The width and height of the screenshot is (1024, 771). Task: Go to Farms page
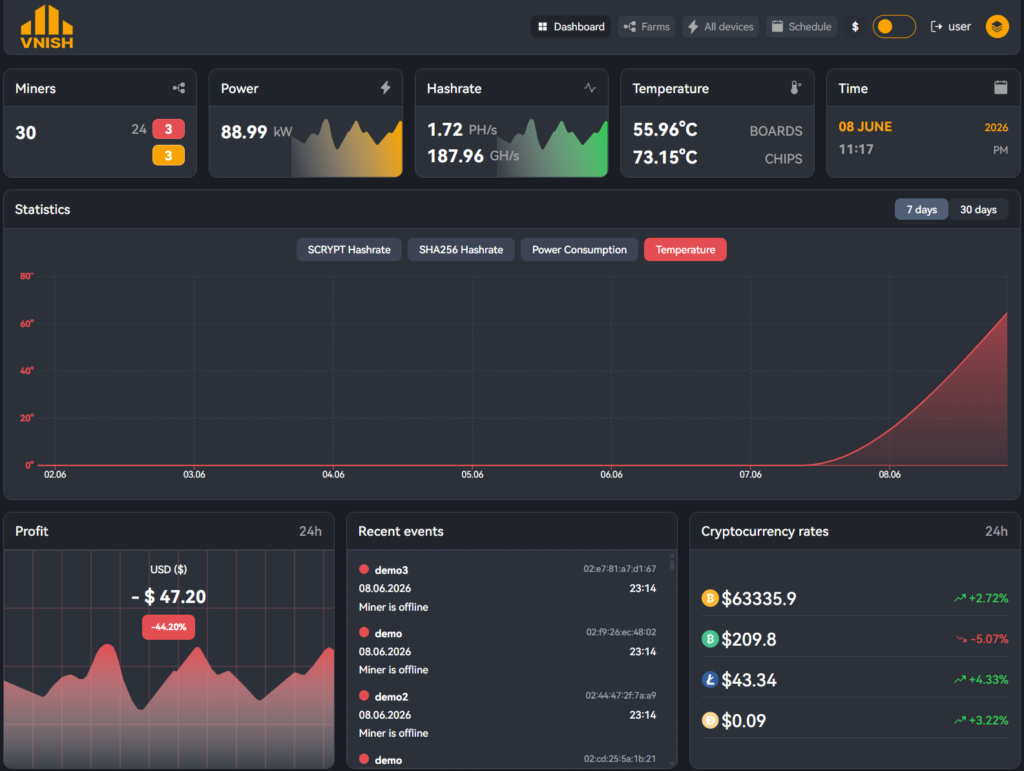647,27
